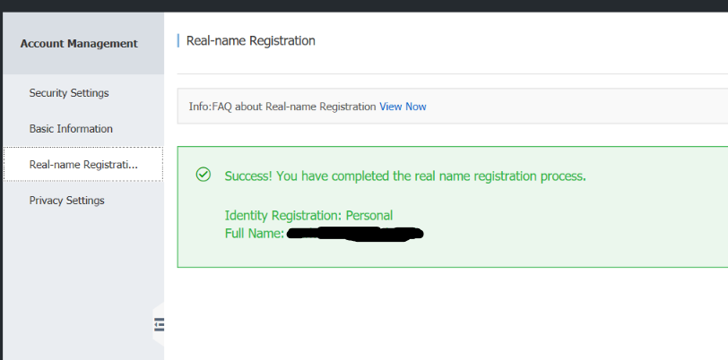
Task: Click the Identity Registration: Personal line
Action: tap(309, 215)
